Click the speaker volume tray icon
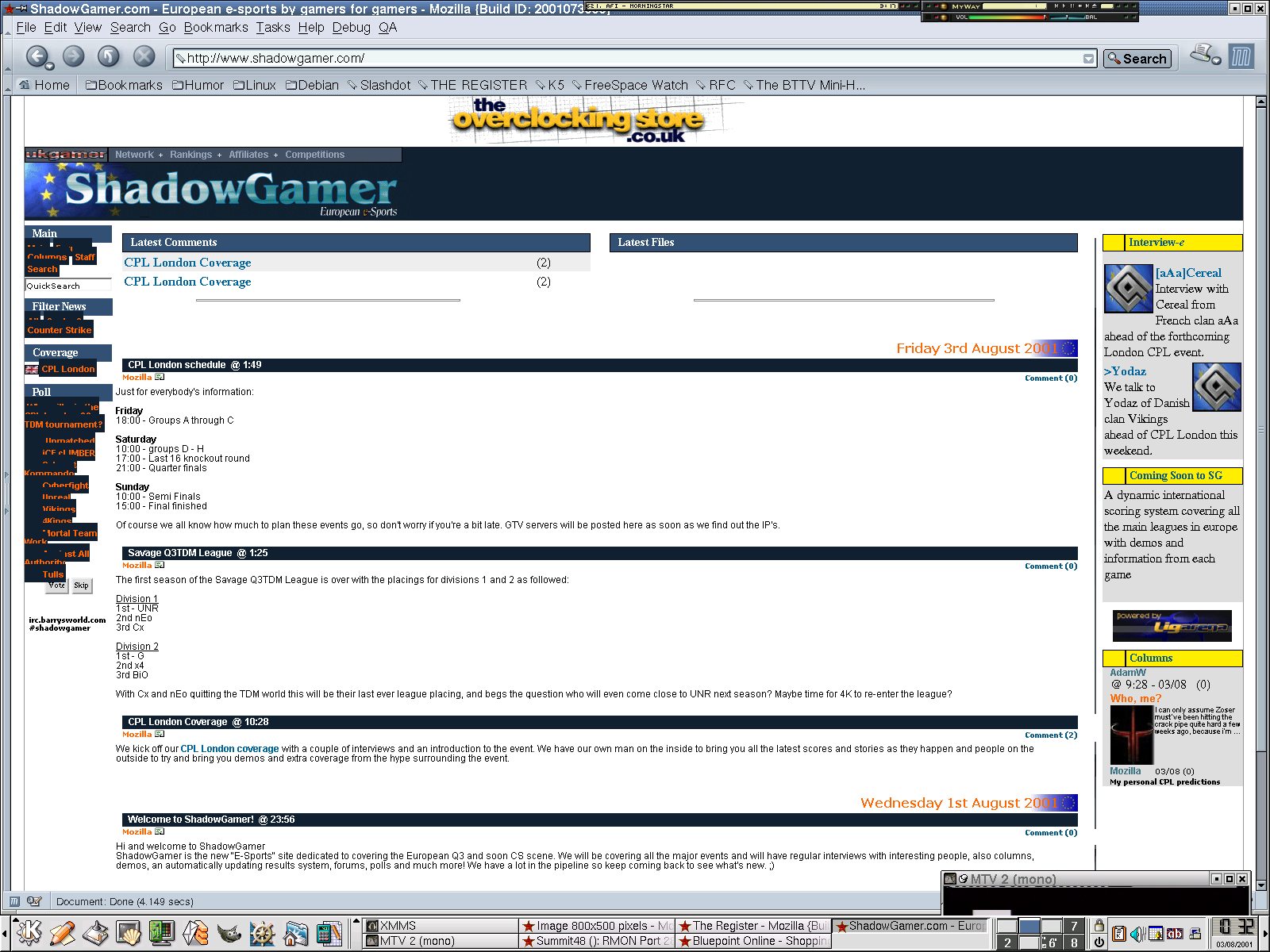Viewport: 1270px width, 952px height. (1137, 934)
